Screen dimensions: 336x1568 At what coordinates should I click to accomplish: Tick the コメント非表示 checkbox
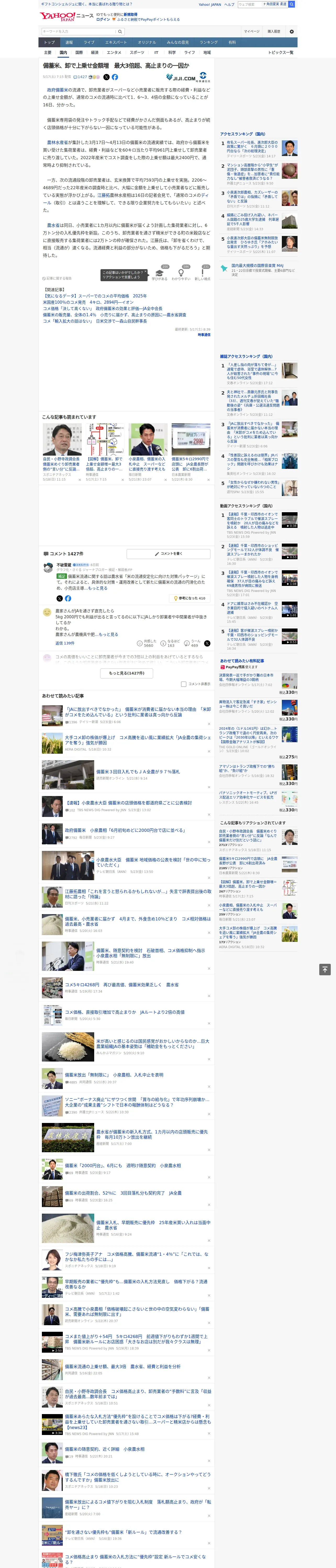coord(183,684)
